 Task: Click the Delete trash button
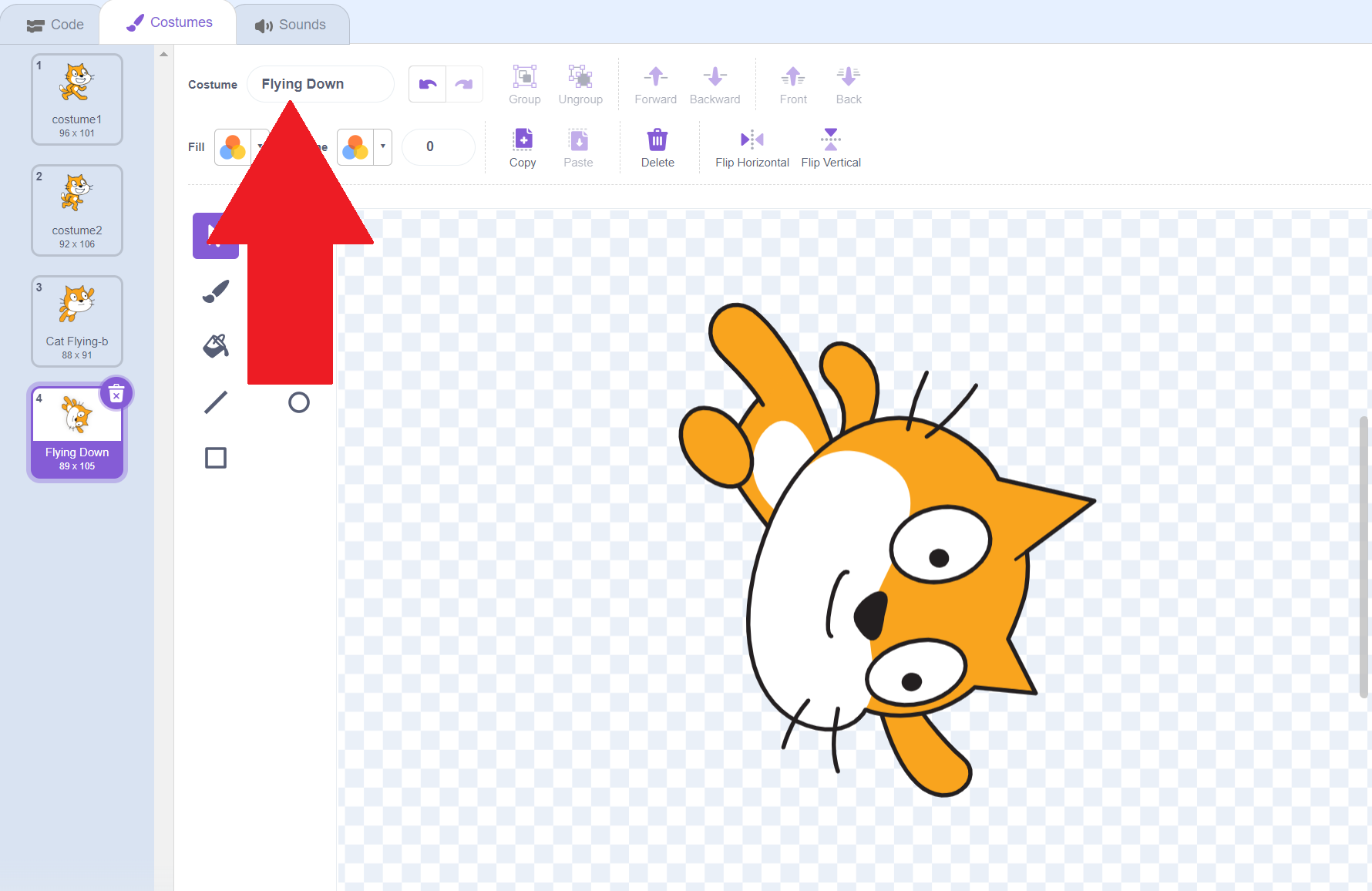tap(657, 148)
